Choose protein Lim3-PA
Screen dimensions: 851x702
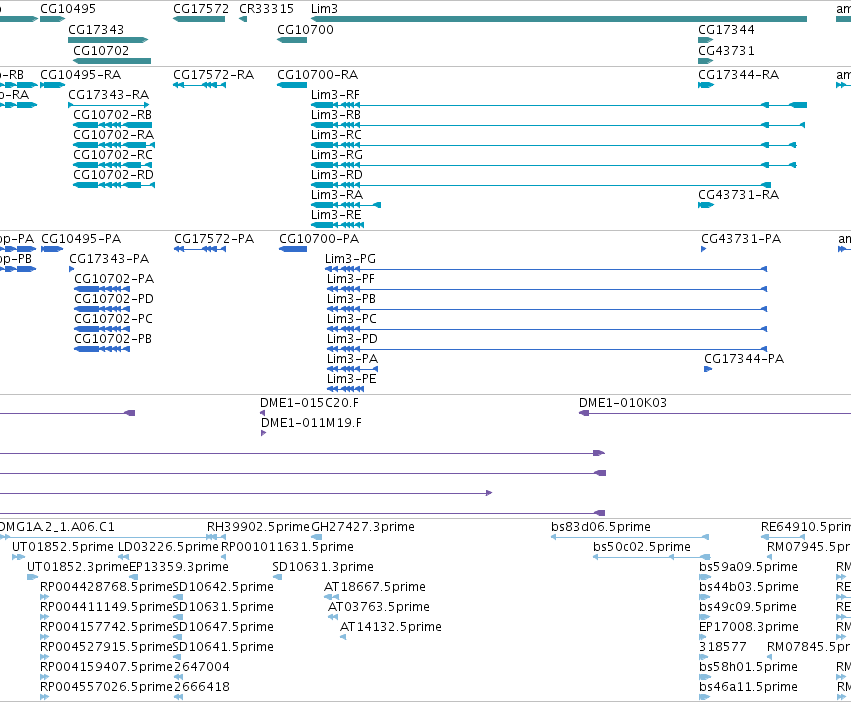coord(352,359)
